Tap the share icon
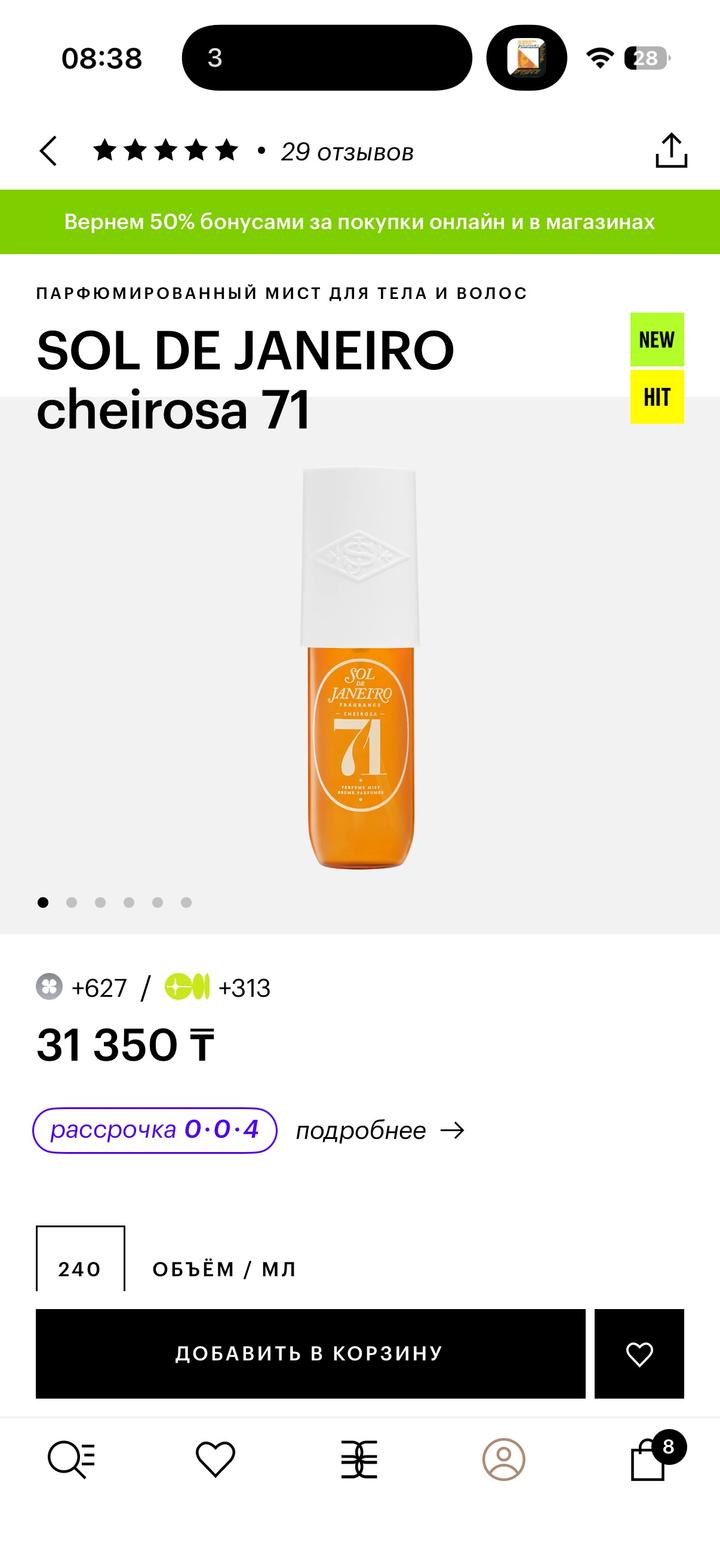Image resolution: width=720 pixels, height=1565 pixels. [x=671, y=151]
